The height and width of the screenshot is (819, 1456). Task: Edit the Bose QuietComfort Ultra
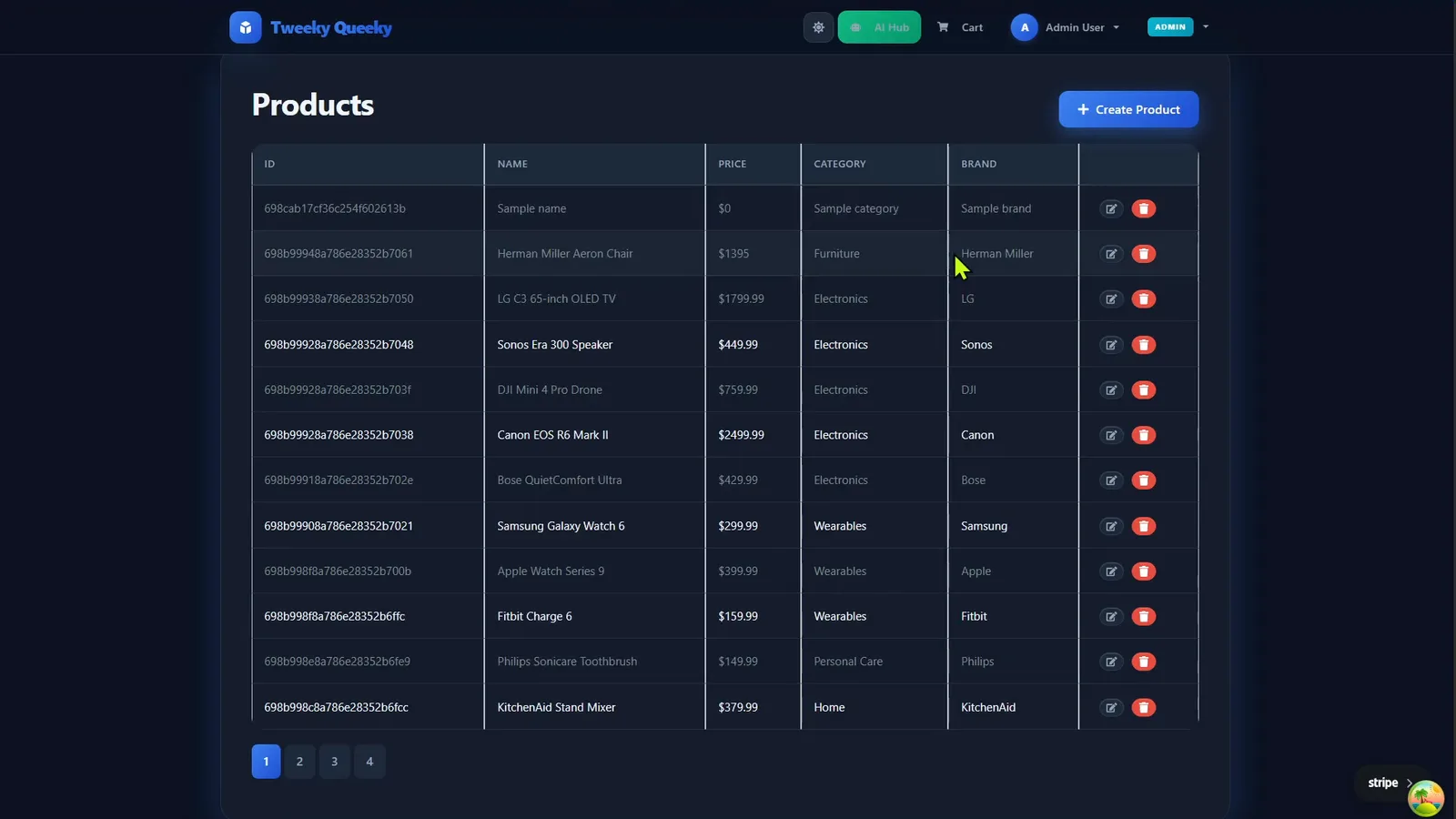coord(1111,480)
